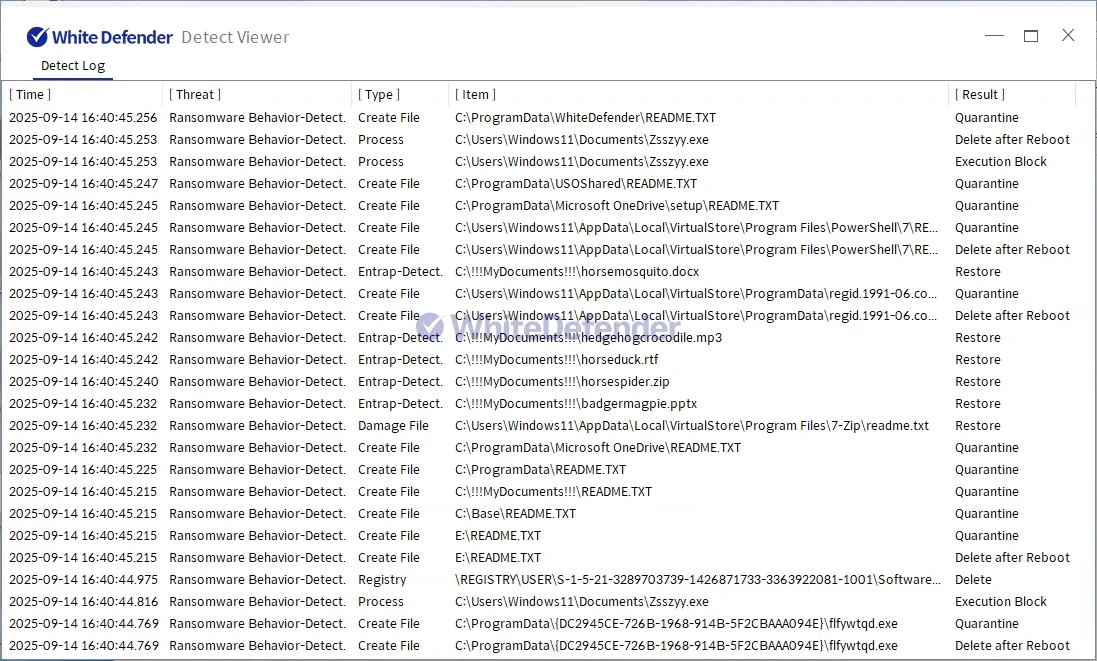Close the Detect Viewer window

pos(1068,36)
